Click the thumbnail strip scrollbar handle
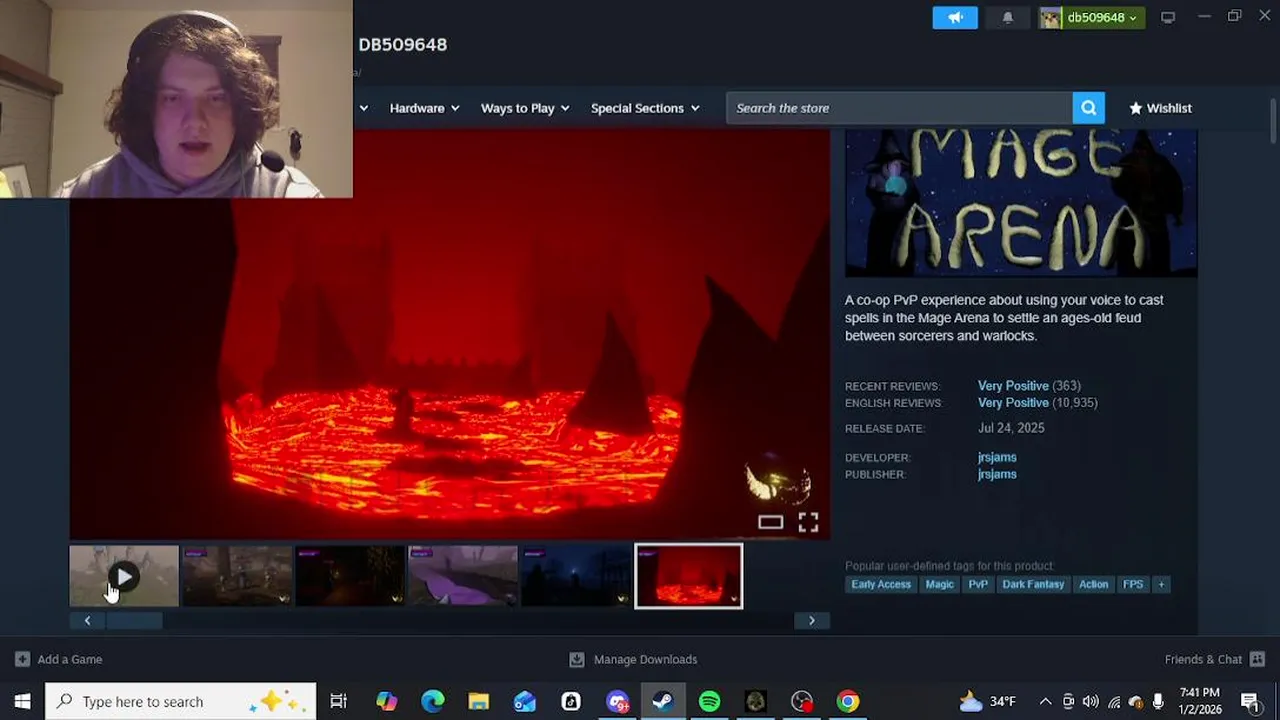Image resolution: width=1280 pixels, height=720 pixels. pos(134,621)
